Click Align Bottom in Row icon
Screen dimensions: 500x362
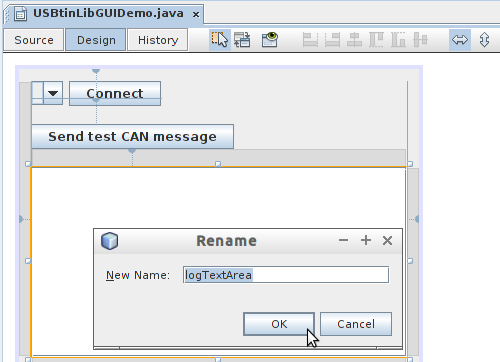pos(398,40)
